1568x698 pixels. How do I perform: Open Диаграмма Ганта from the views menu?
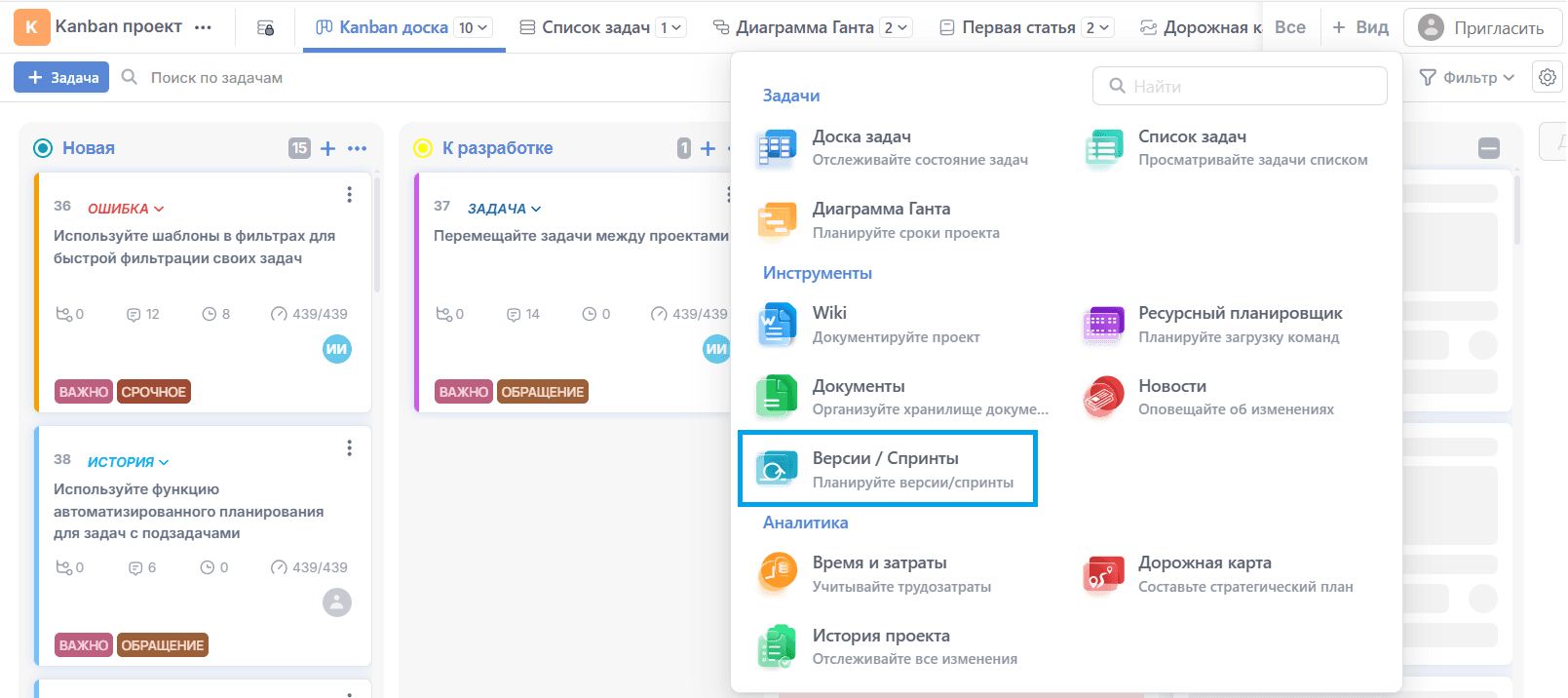point(881,219)
